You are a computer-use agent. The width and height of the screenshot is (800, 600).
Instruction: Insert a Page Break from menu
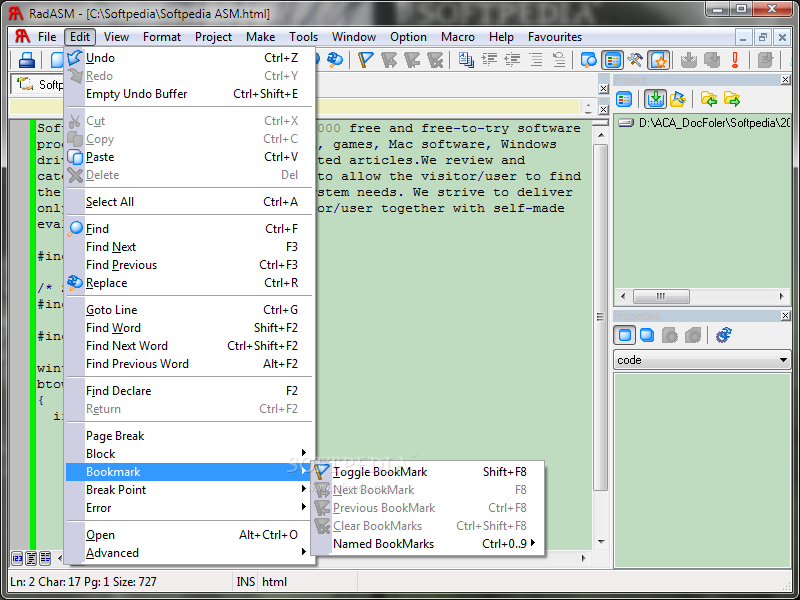click(x=189, y=436)
